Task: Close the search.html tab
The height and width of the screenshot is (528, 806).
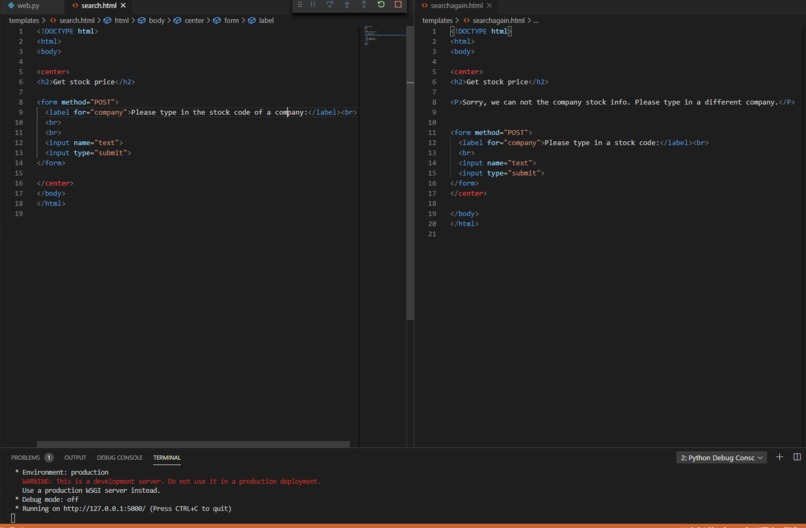Action: point(123,6)
